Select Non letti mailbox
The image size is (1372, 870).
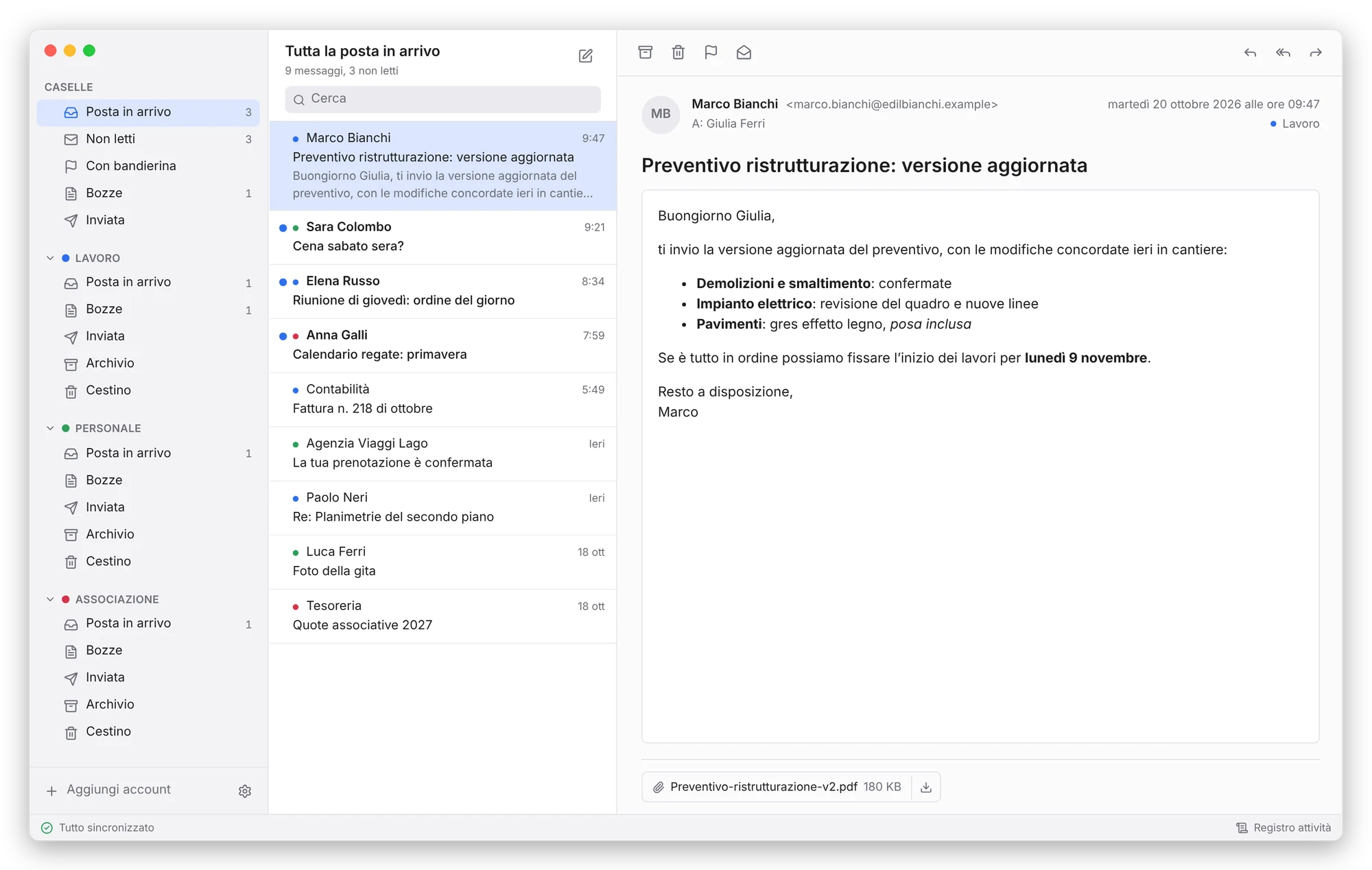point(148,139)
